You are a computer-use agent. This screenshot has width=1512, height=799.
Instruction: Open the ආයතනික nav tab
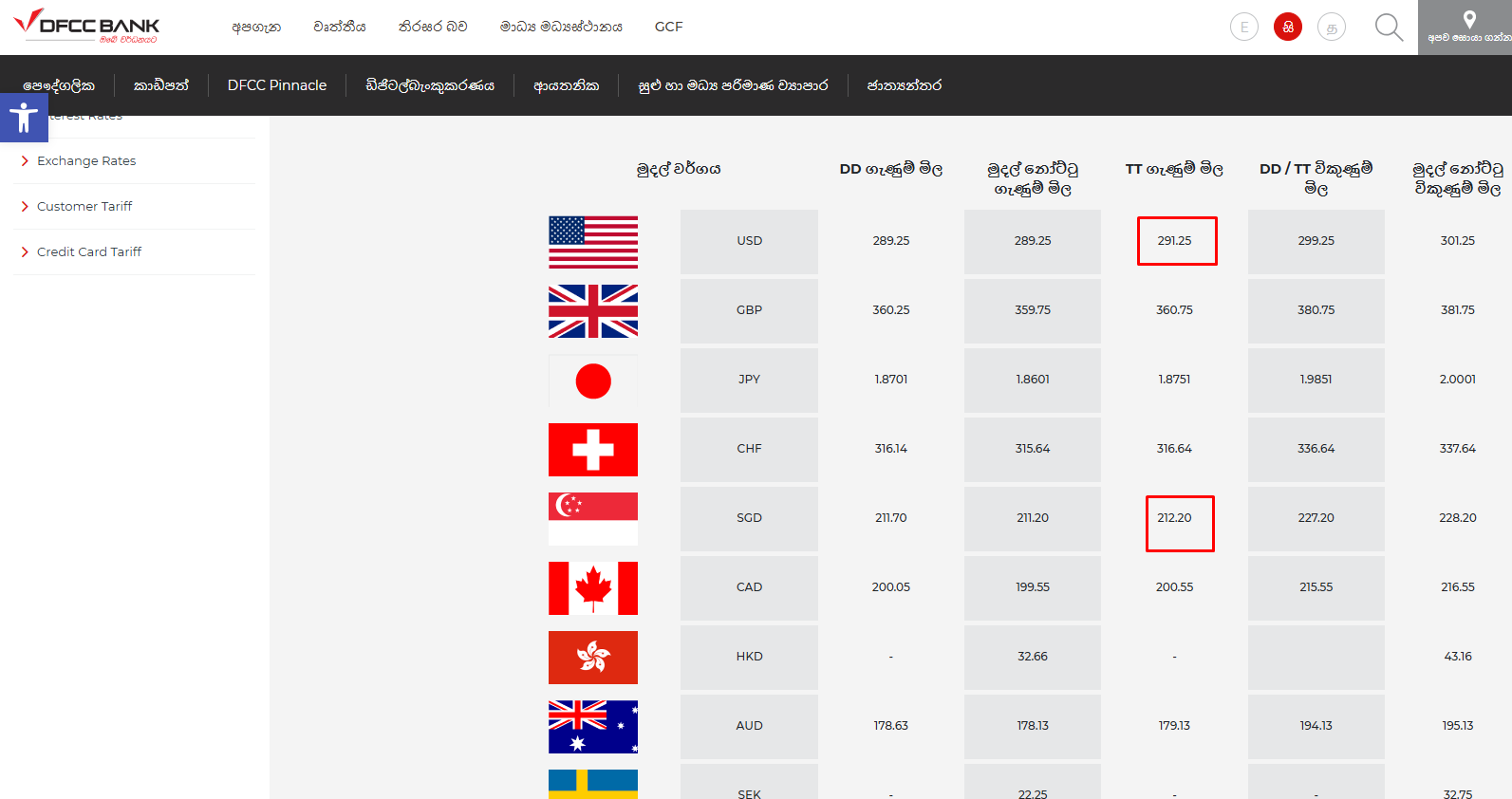[x=567, y=85]
